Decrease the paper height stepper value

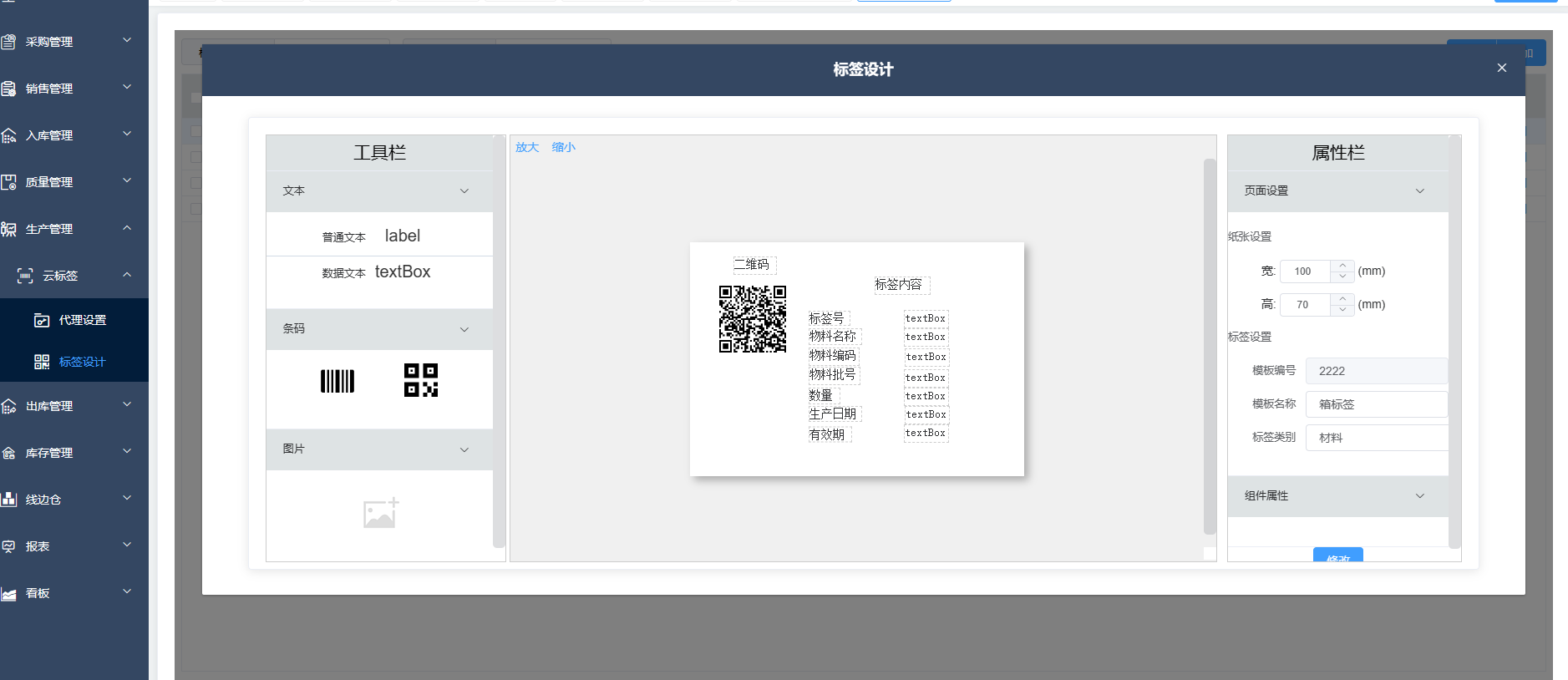coord(1342,310)
